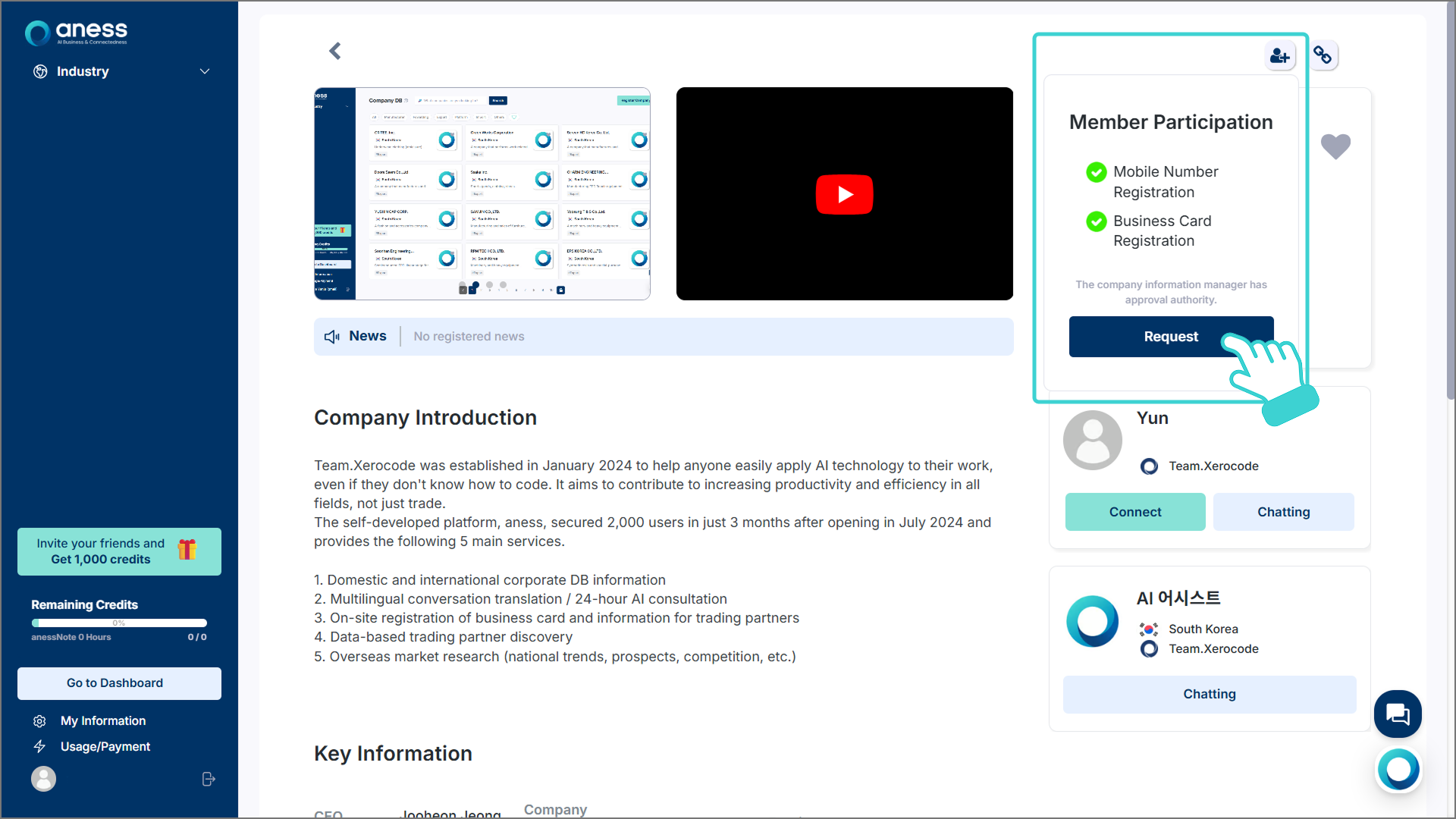Click the copy link icon
The image size is (1456, 819).
click(1323, 55)
